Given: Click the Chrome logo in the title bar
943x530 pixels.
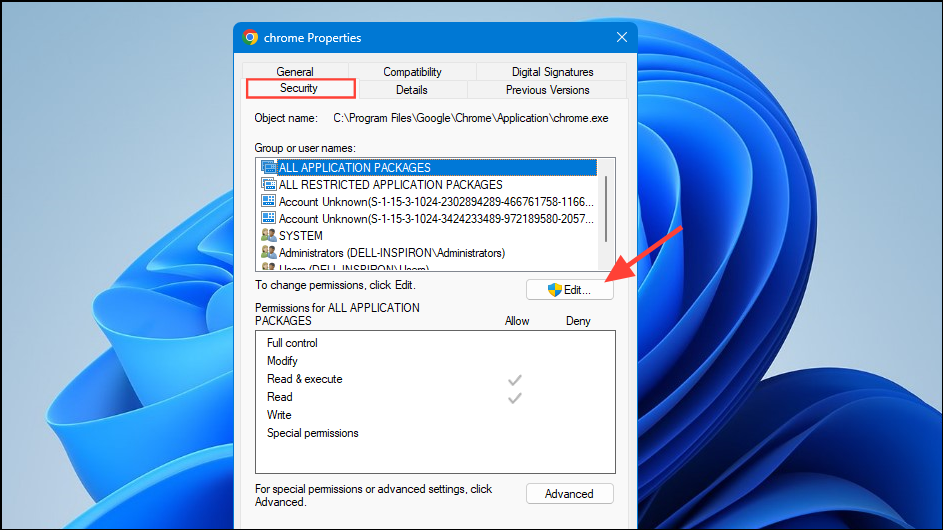Looking at the screenshot, I should (250, 37).
